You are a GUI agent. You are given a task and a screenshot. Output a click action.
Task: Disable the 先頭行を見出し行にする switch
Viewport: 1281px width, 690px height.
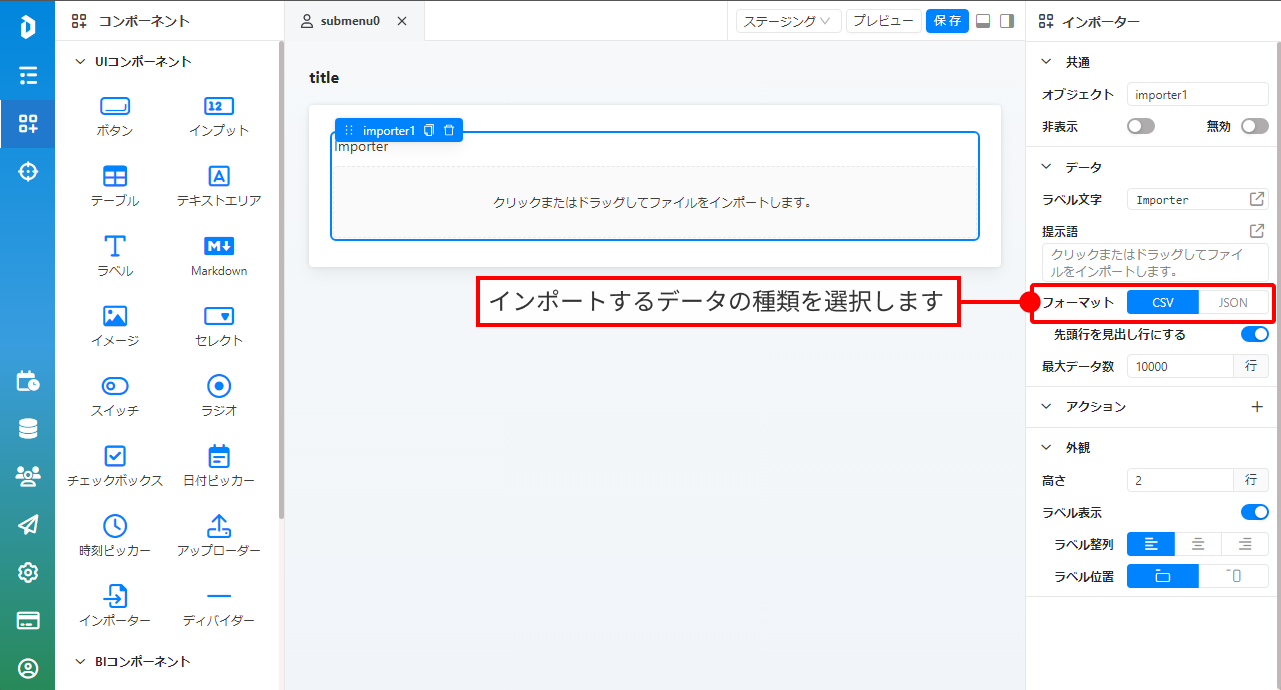click(1254, 334)
